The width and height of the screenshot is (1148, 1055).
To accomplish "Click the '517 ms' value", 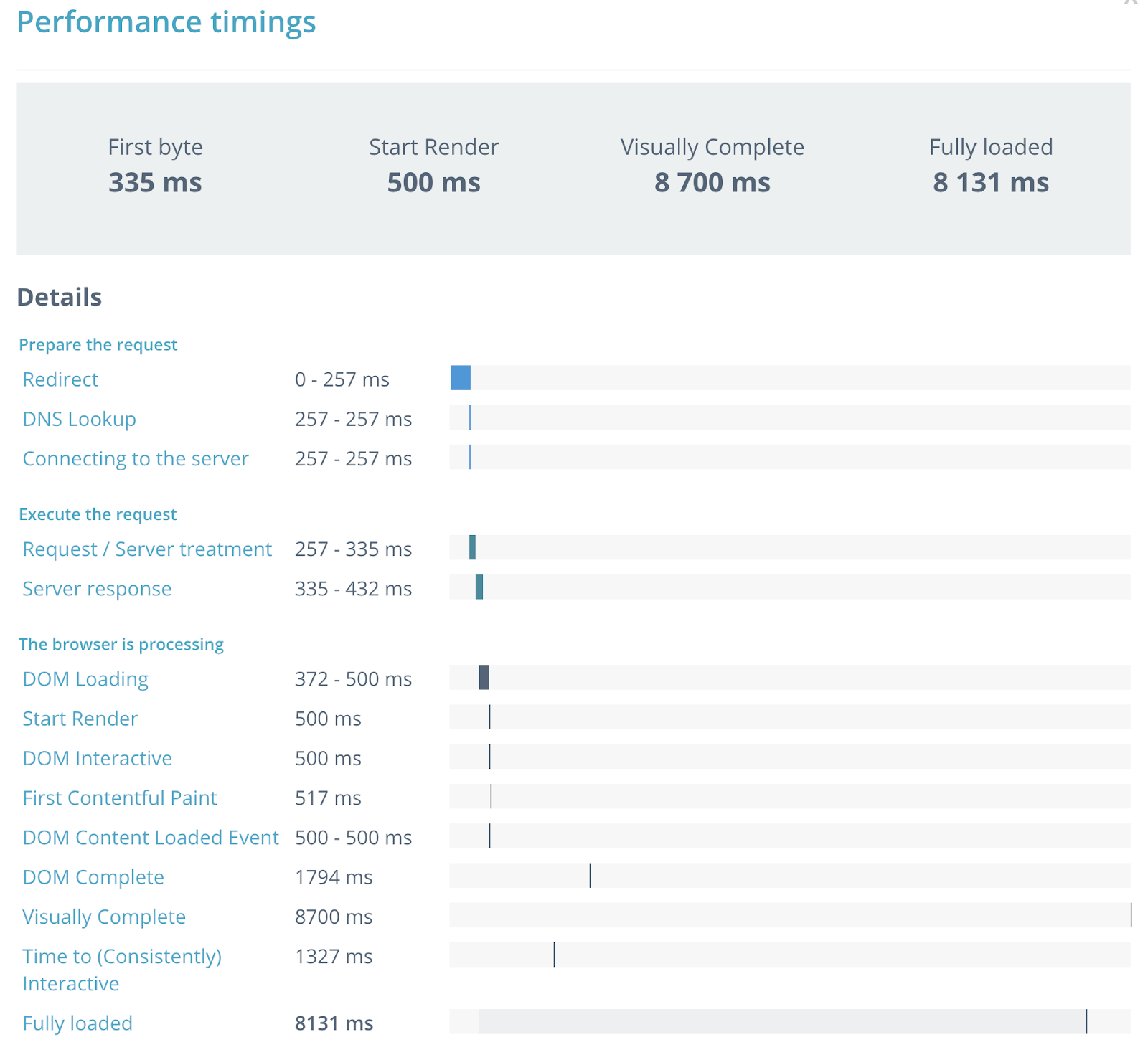I will coord(328,798).
